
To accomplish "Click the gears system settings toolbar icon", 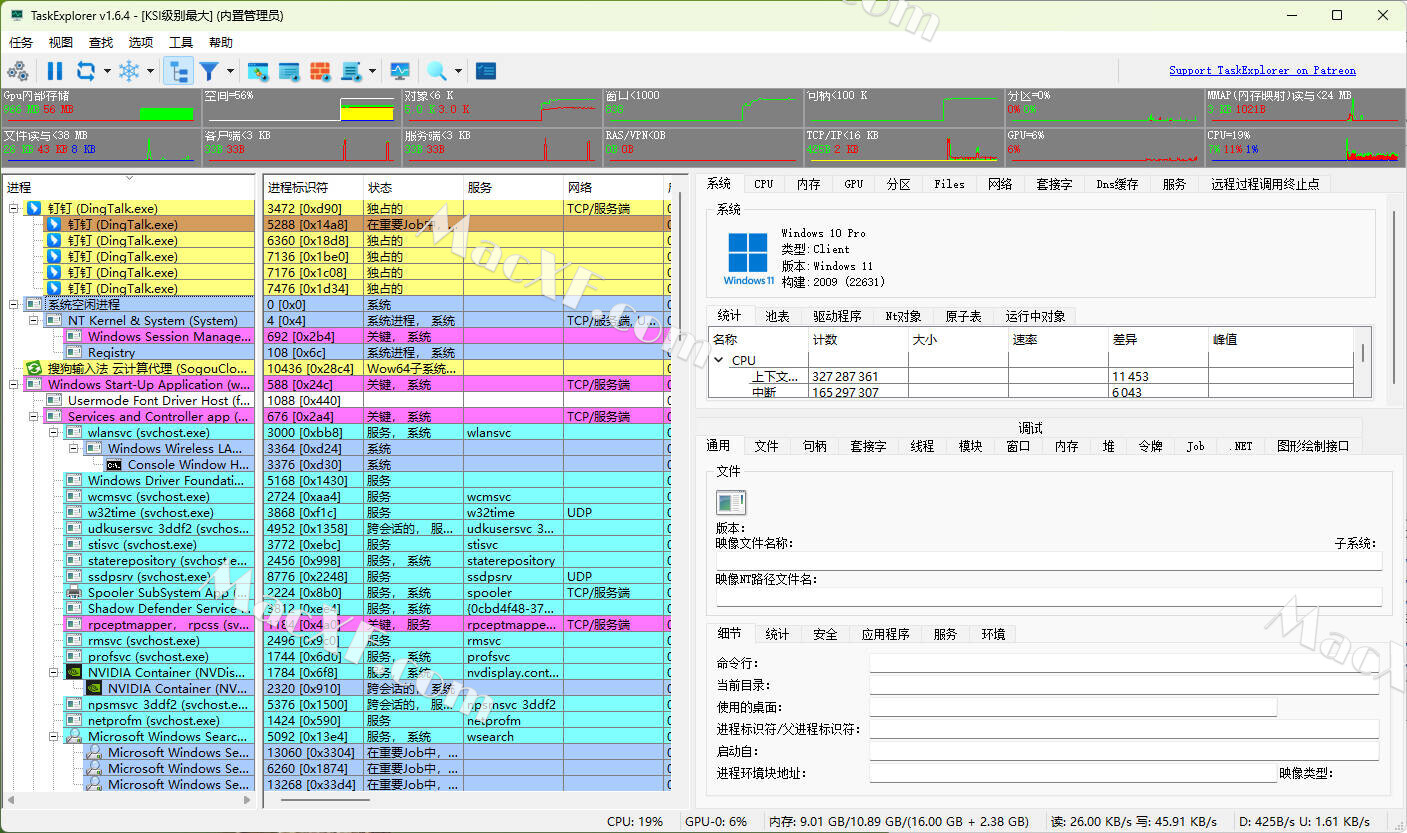I will 18,71.
